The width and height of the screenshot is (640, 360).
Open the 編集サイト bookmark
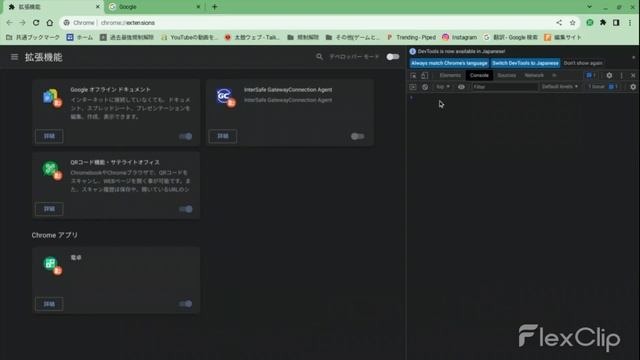pyautogui.click(x=562, y=37)
